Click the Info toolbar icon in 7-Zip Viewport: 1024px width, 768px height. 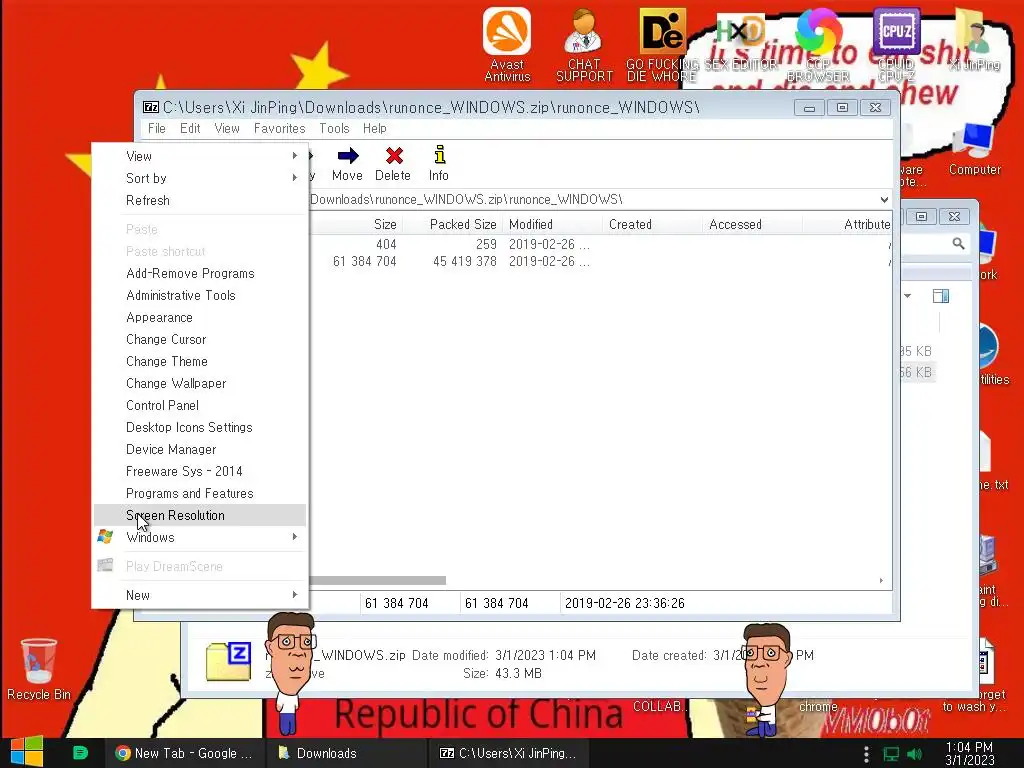pos(439,163)
